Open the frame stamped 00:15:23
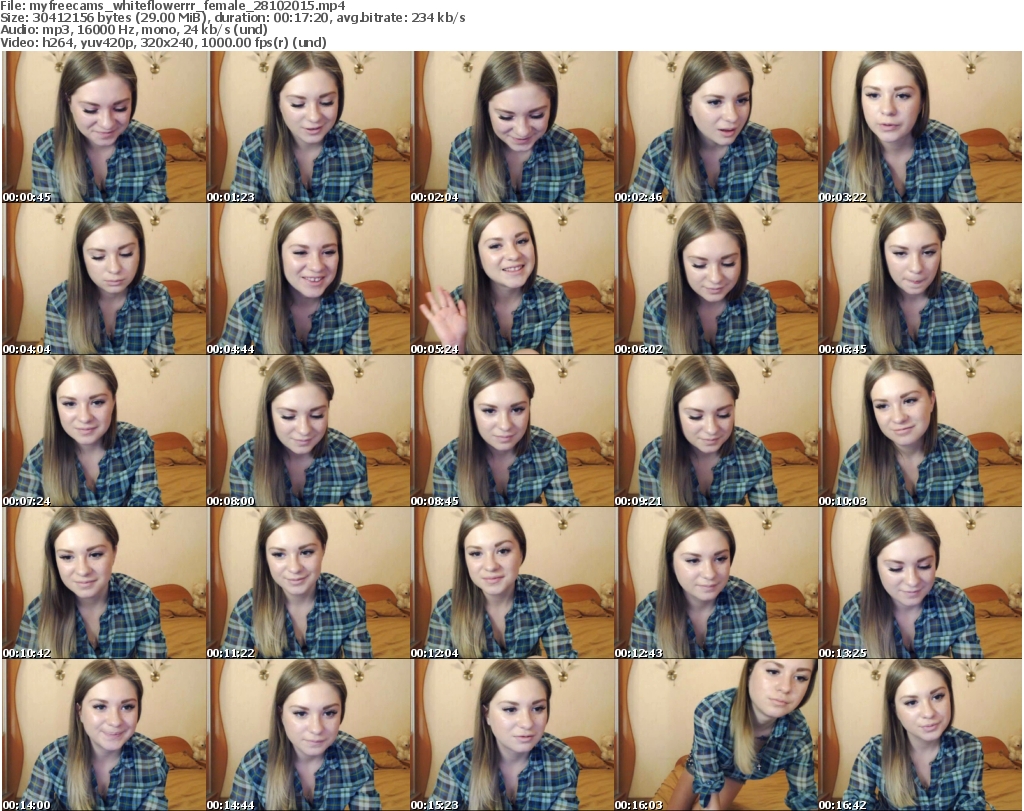 [x=512, y=735]
